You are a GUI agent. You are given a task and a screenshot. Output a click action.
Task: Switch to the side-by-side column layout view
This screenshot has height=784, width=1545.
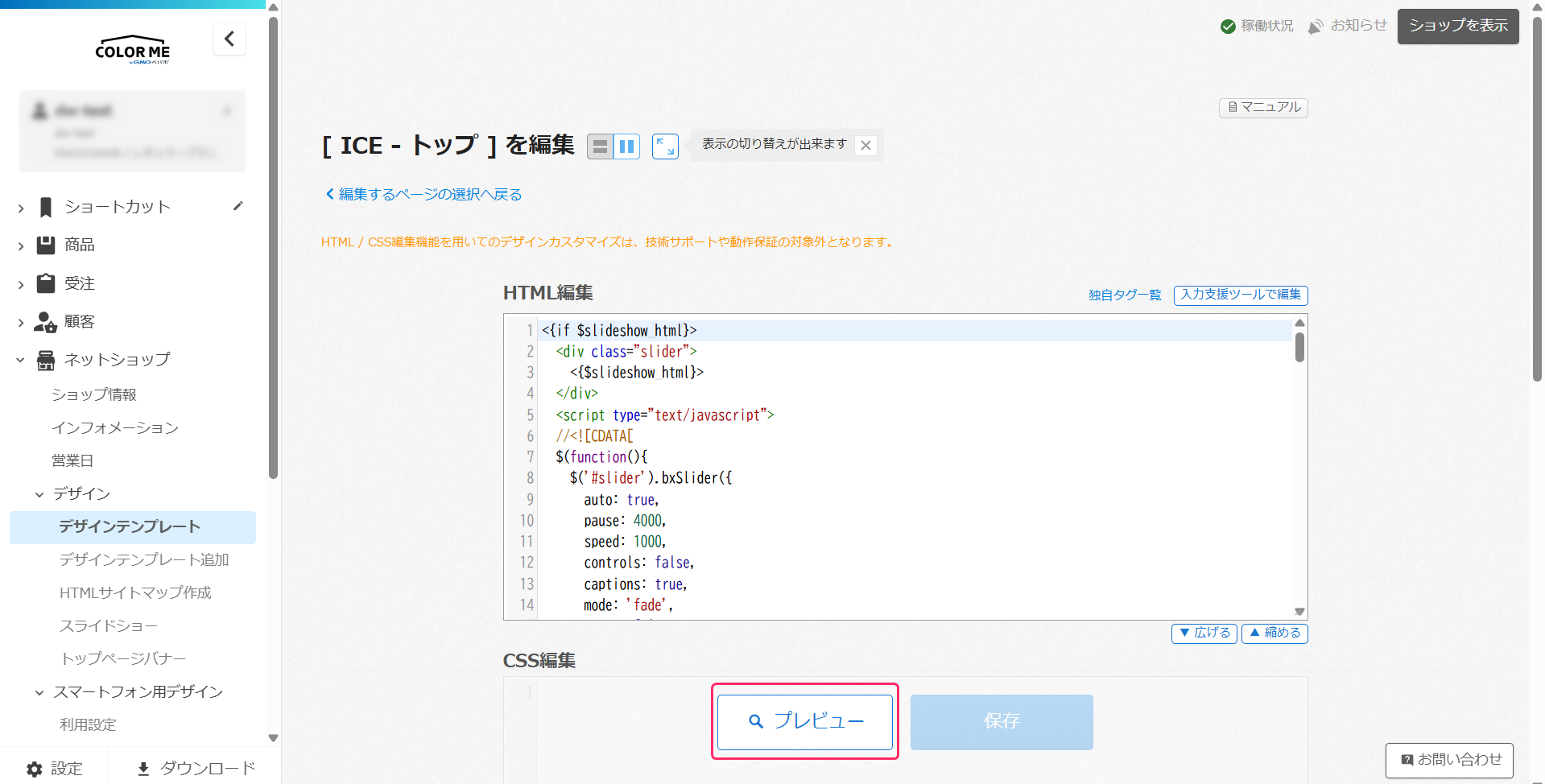(x=626, y=146)
